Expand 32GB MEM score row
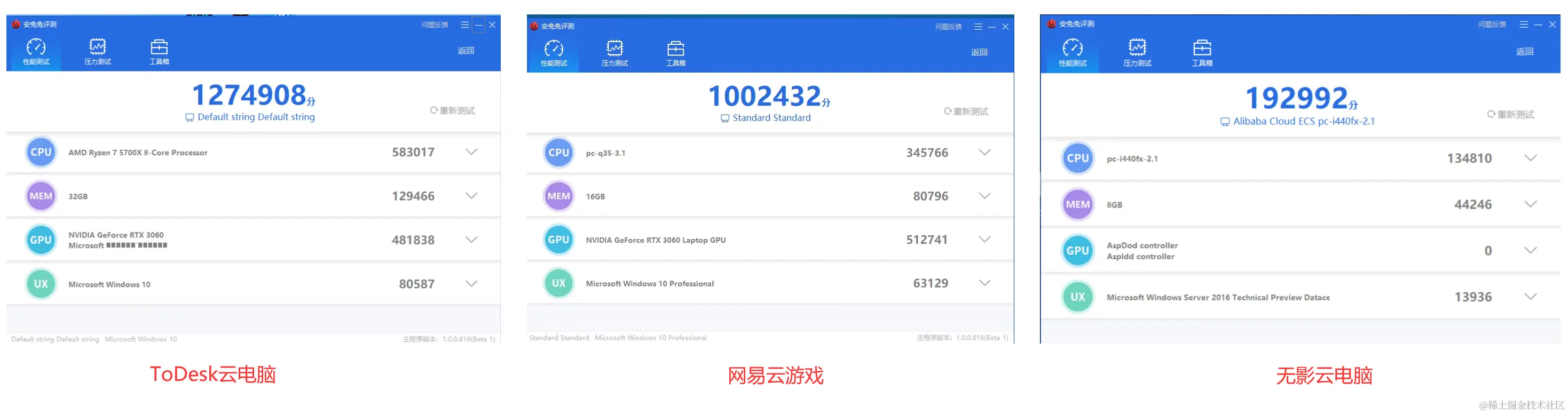The height and width of the screenshot is (414, 1568). [x=471, y=196]
